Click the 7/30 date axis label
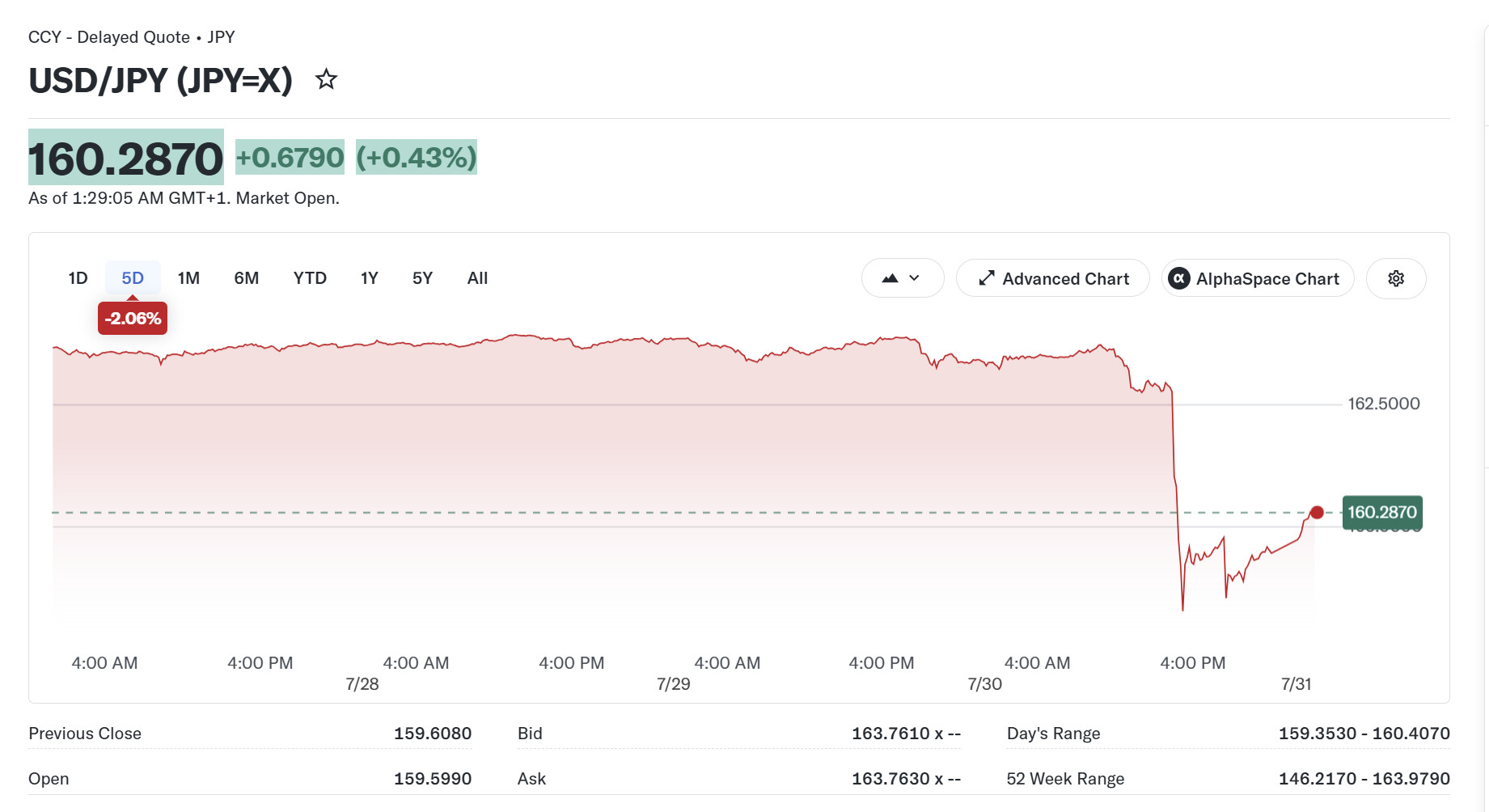Screen dimensions: 1489x812 (x=984, y=684)
